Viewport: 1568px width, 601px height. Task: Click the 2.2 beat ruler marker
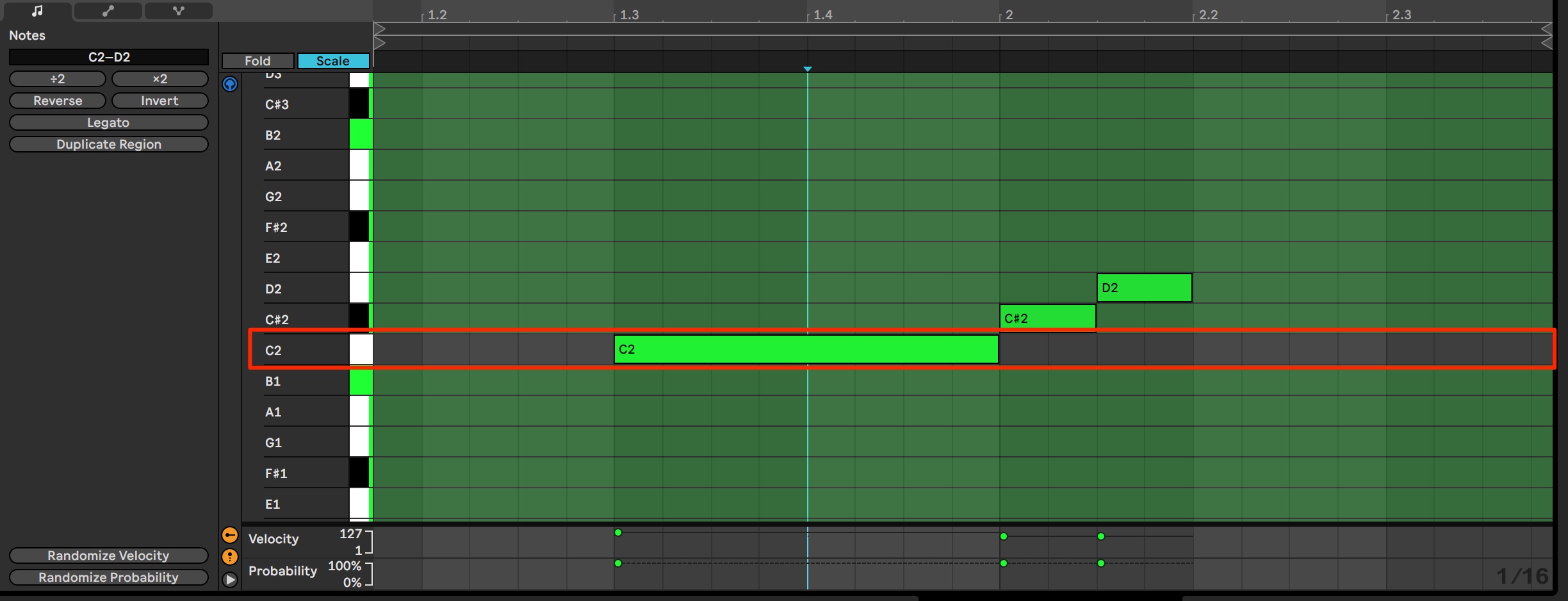pos(1208,15)
